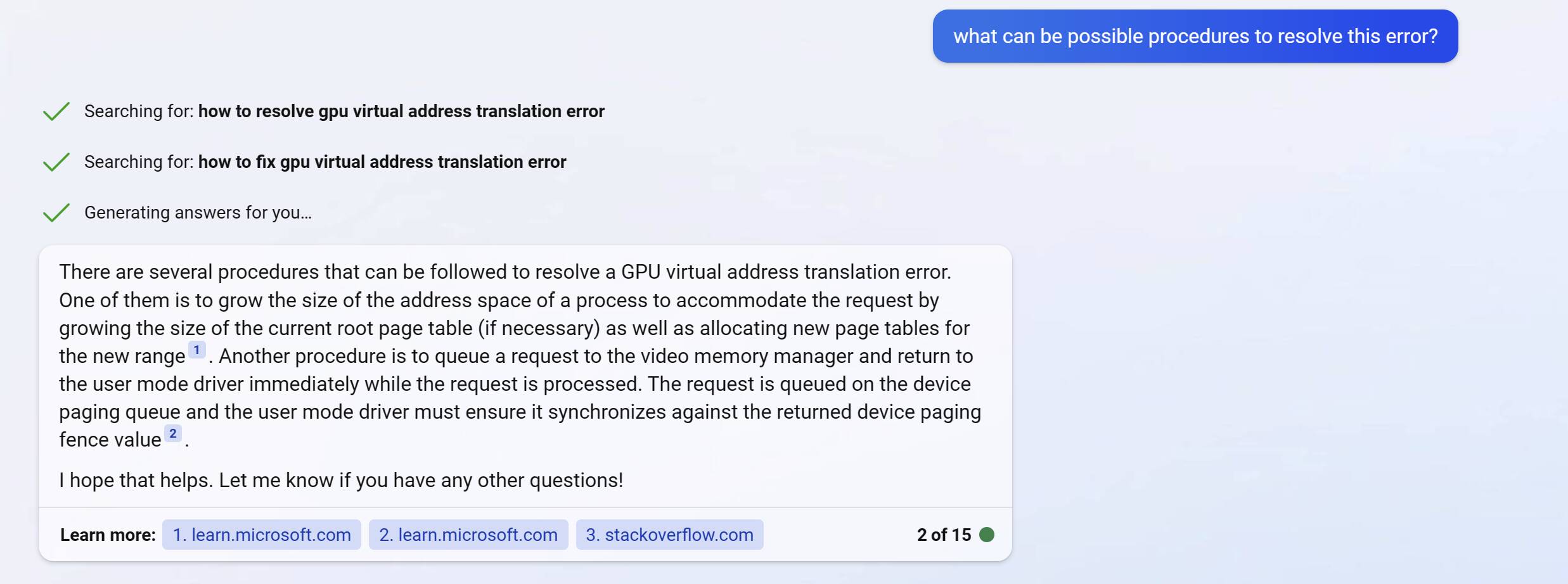Click the '2 of 15' turn counter
1568x584 pixels.
click(943, 535)
